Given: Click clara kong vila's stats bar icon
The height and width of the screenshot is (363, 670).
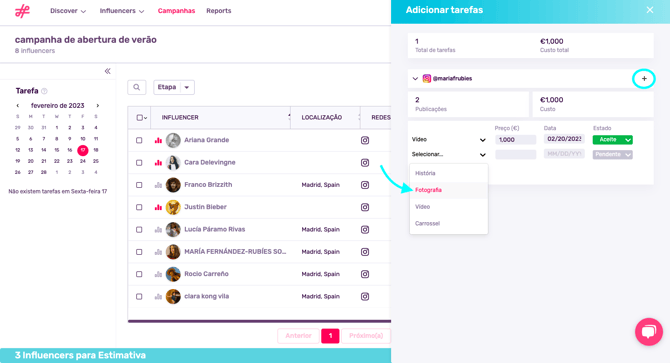Looking at the screenshot, I should click(x=158, y=296).
